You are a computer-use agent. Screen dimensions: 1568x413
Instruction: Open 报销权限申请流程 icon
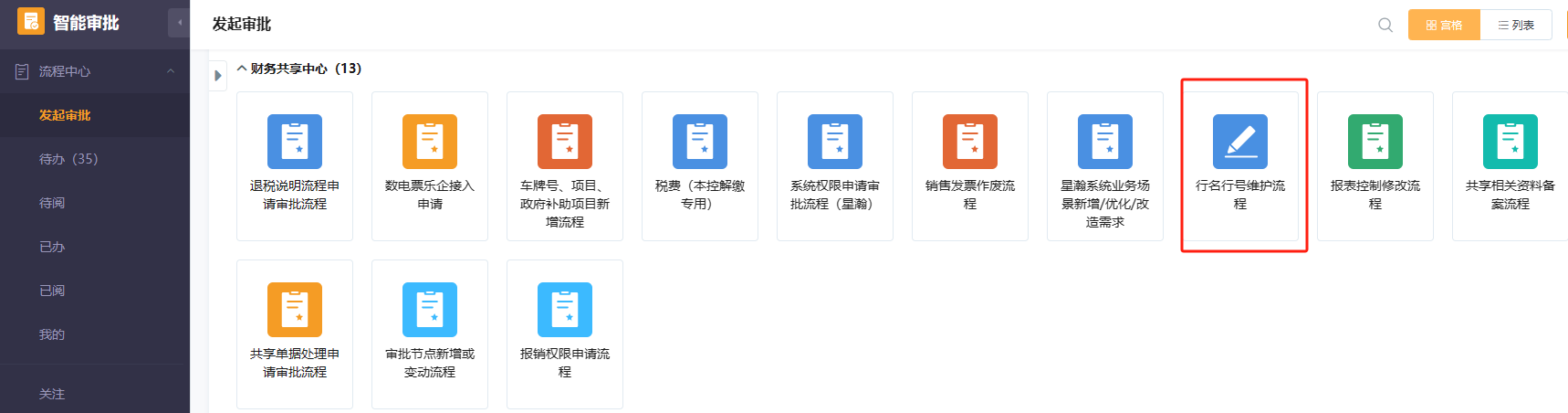click(565, 310)
